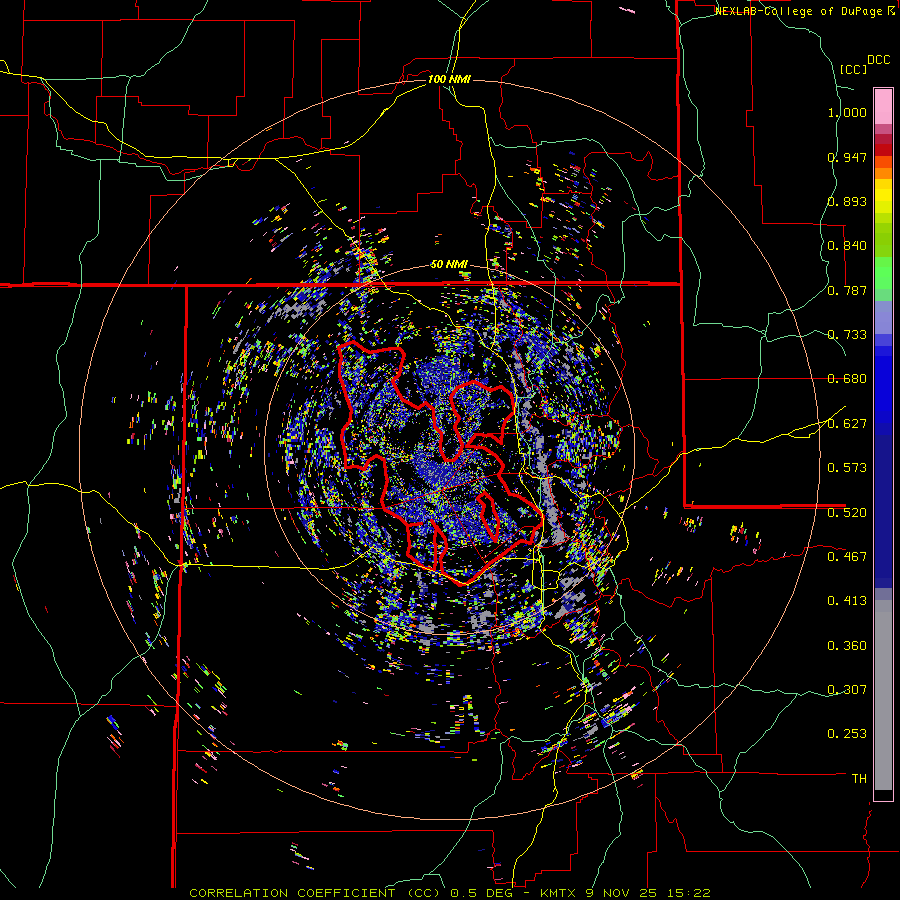Click the 0.253 scale value
Screen dimensions: 900x900
847,734
